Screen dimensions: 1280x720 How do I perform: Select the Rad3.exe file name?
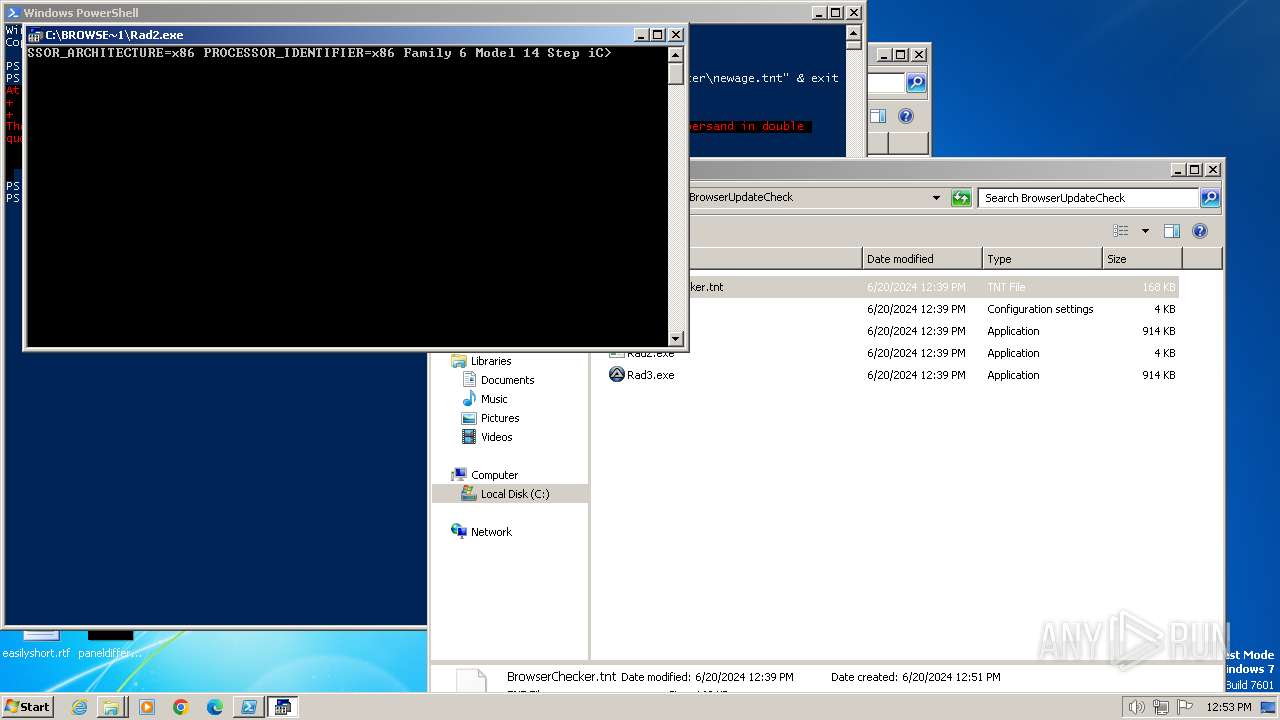click(651, 375)
